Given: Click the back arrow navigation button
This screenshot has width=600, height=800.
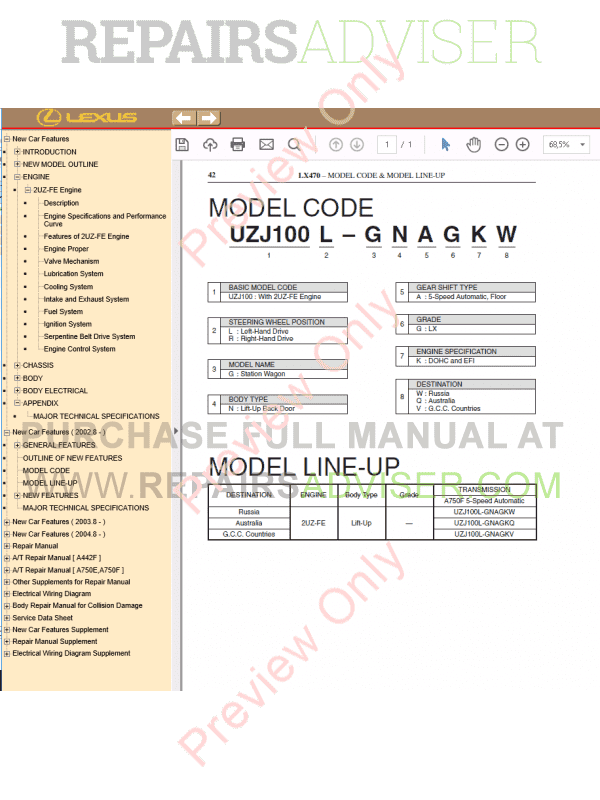Looking at the screenshot, I should [x=184, y=118].
